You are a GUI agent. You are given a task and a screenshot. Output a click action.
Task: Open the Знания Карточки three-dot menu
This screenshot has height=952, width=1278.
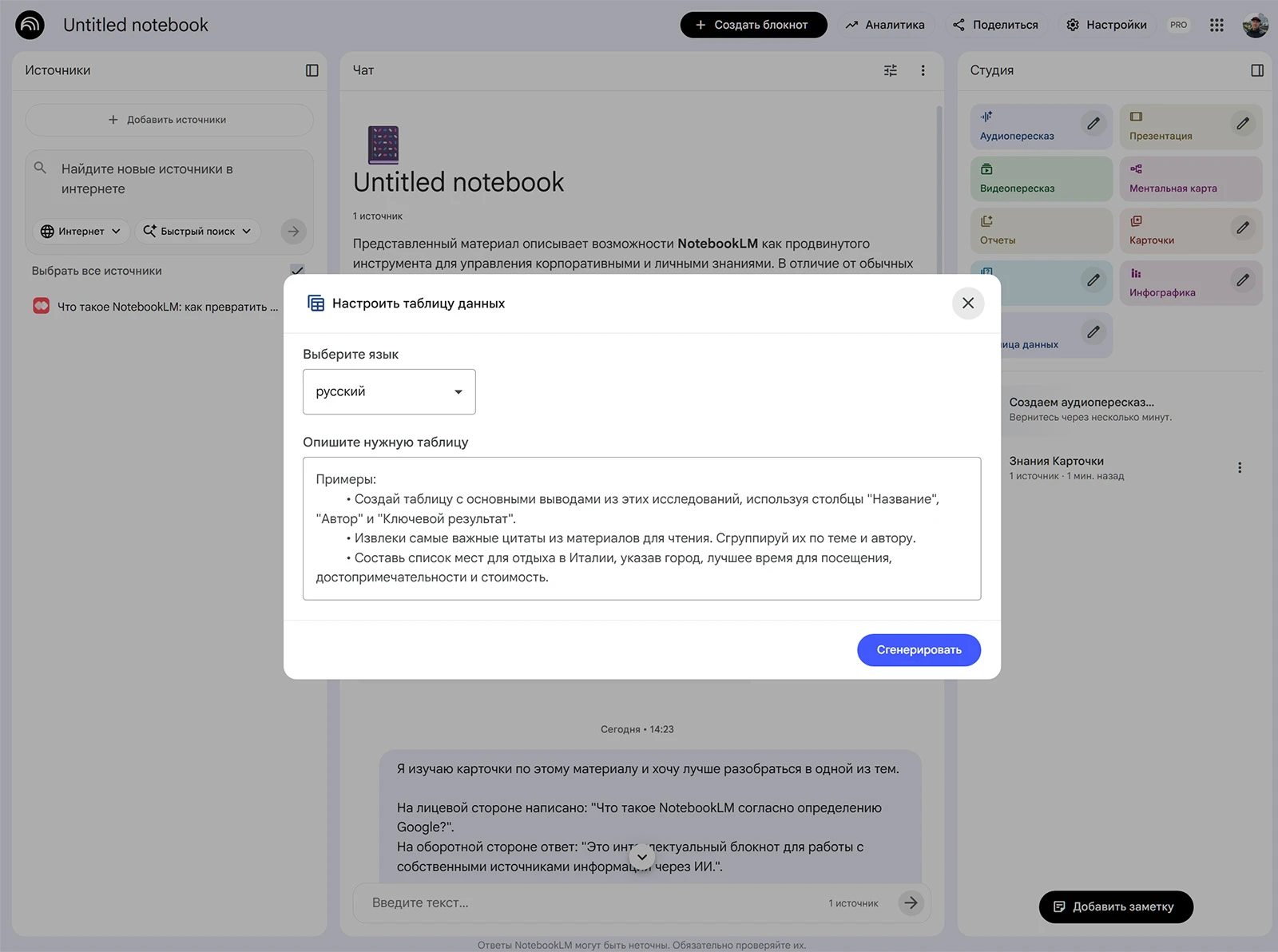coord(1240,468)
